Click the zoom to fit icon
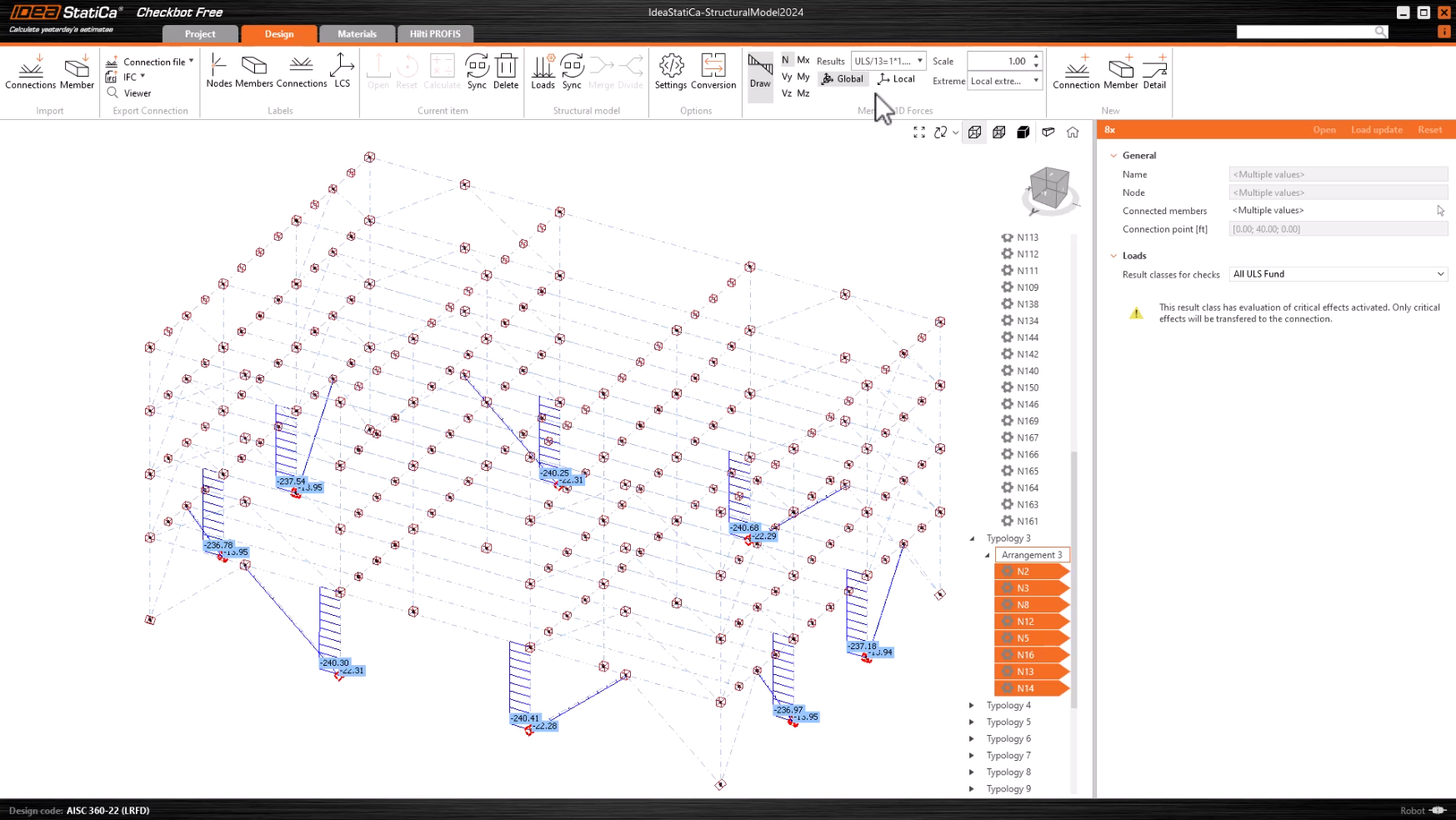The height and width of the screenshot is (820, 1456). [919, 132]
